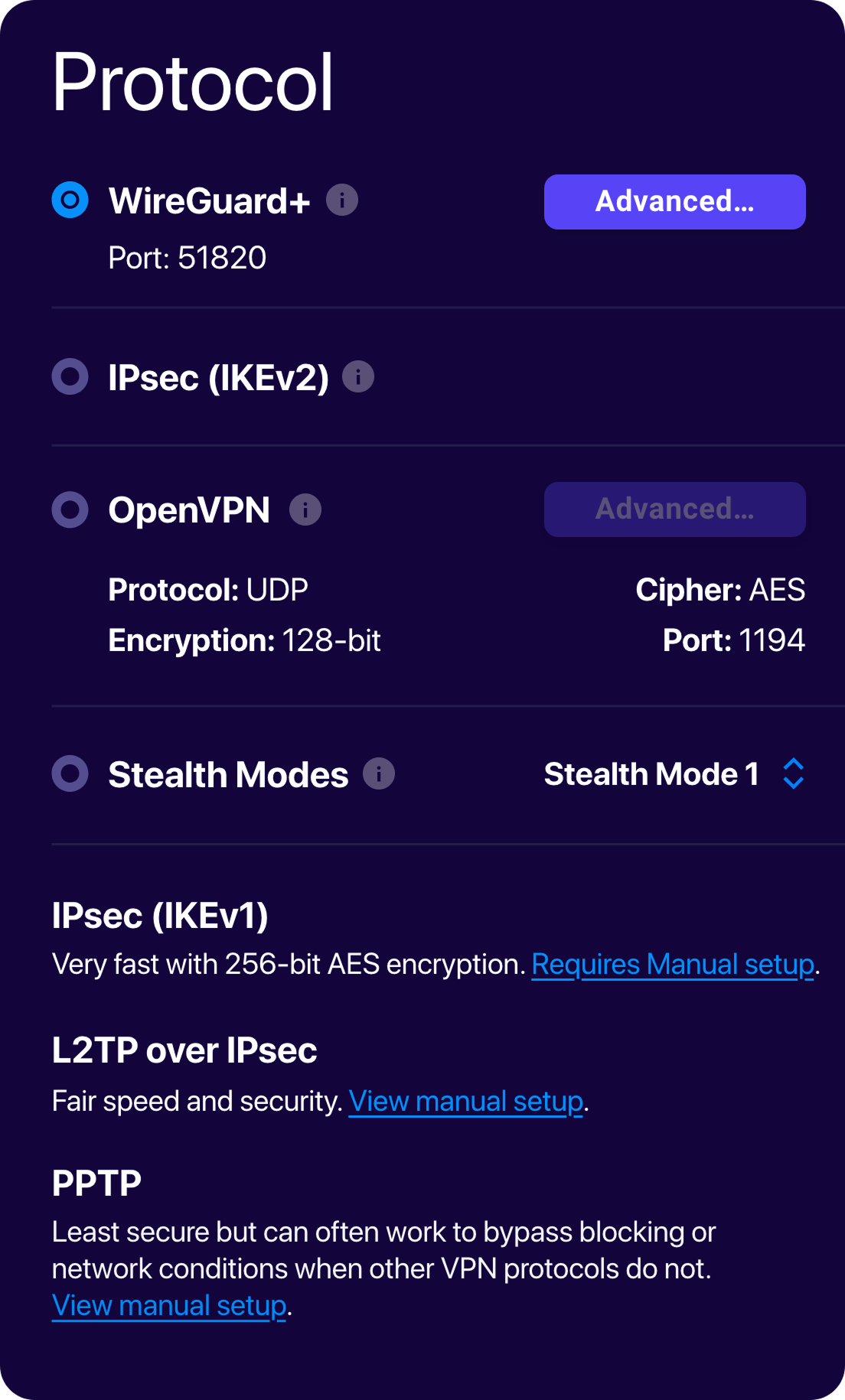Click the OpenVPN port 1194 value
Image resolution: width=845 pixels, height=1400 pixels.
[x=773, y=641]
